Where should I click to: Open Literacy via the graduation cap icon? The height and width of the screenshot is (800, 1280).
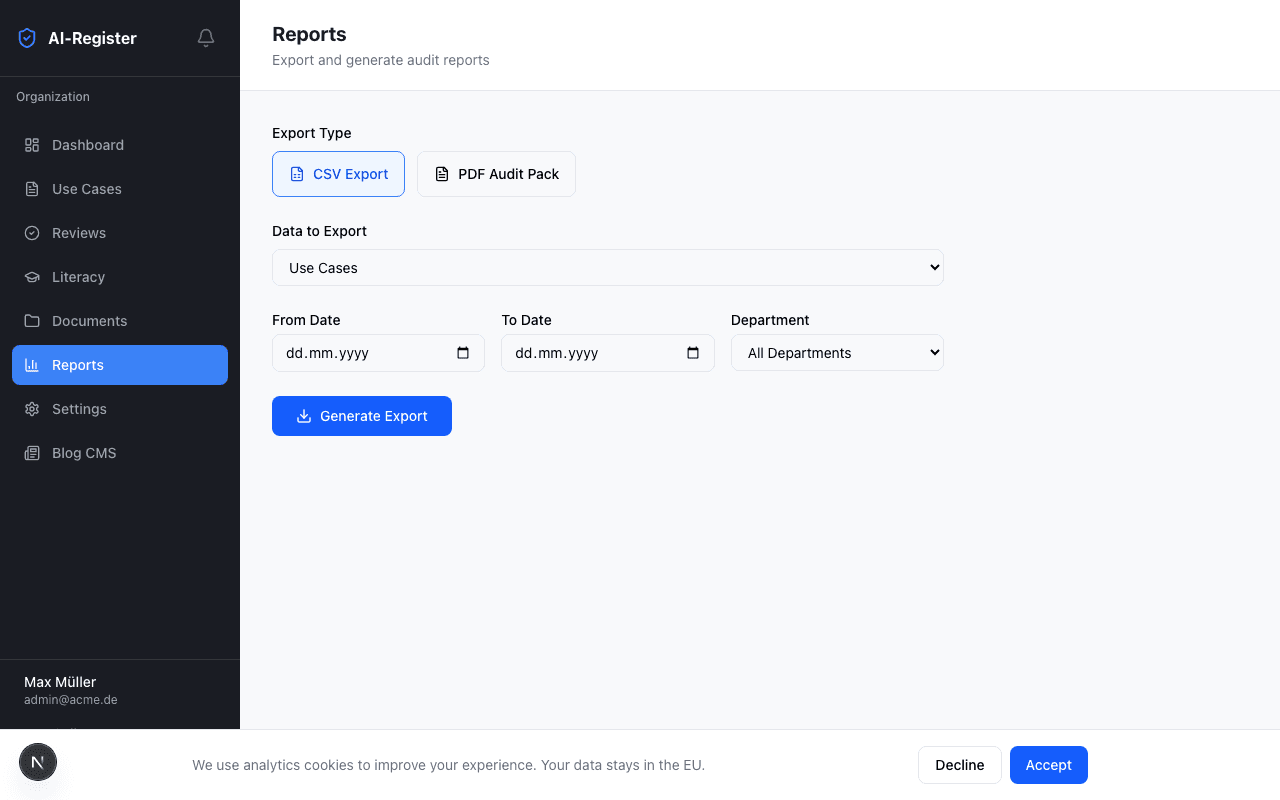(31, 276)
